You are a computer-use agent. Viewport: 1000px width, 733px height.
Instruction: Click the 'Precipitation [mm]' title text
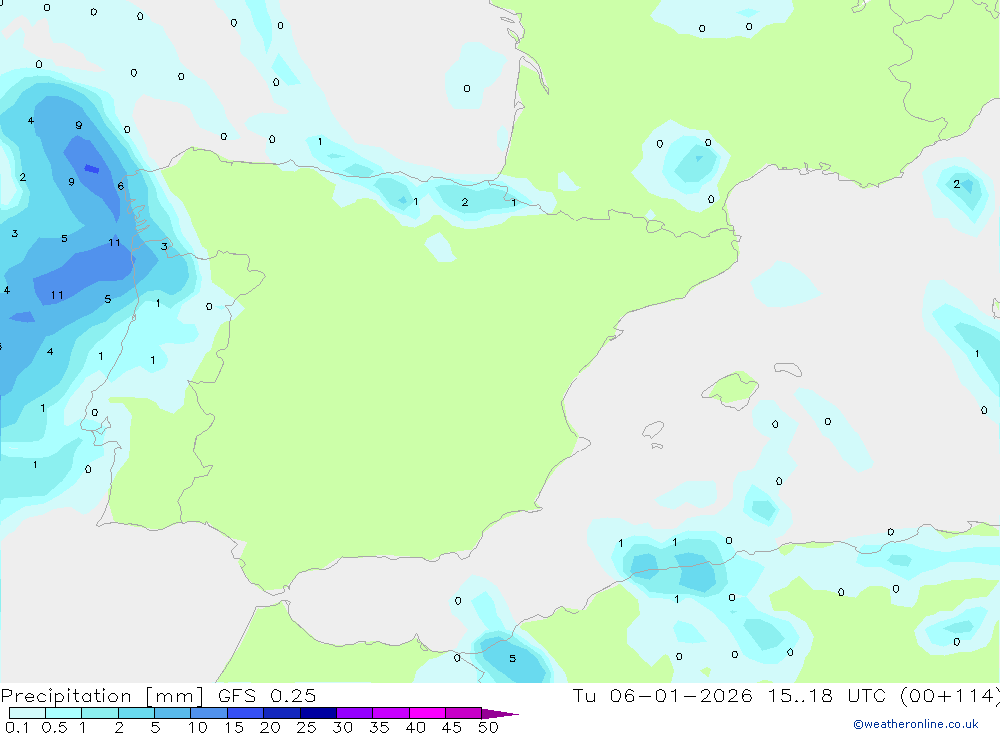point(102,696)
